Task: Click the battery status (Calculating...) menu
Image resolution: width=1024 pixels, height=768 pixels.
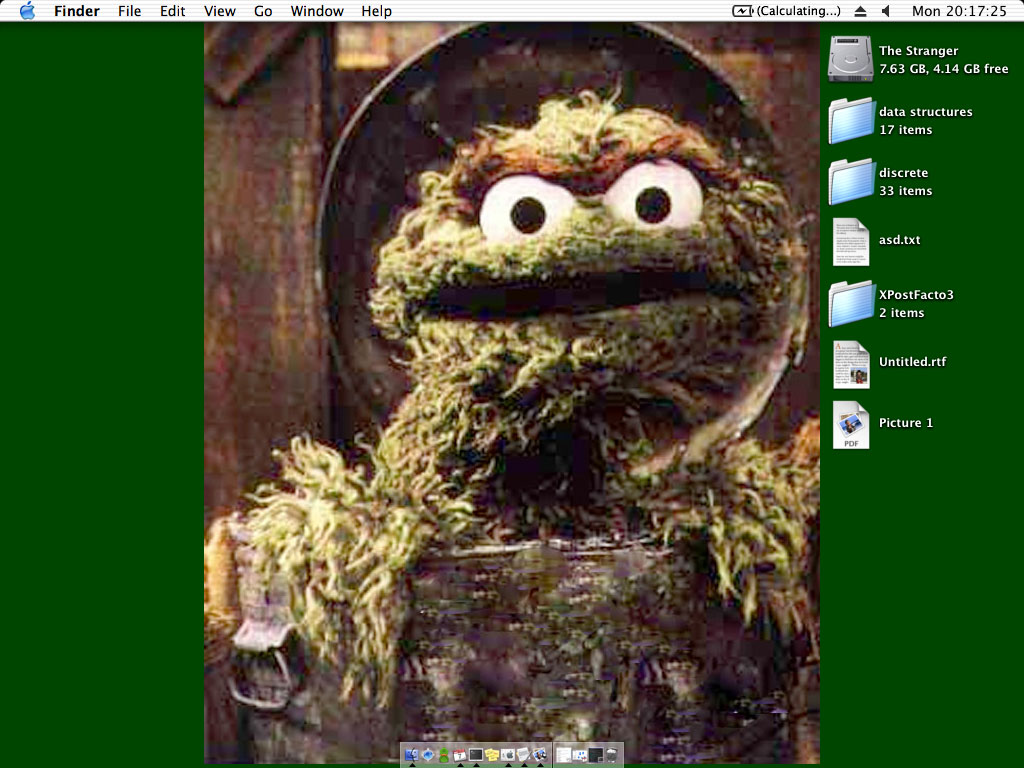Action: (786, 11)
